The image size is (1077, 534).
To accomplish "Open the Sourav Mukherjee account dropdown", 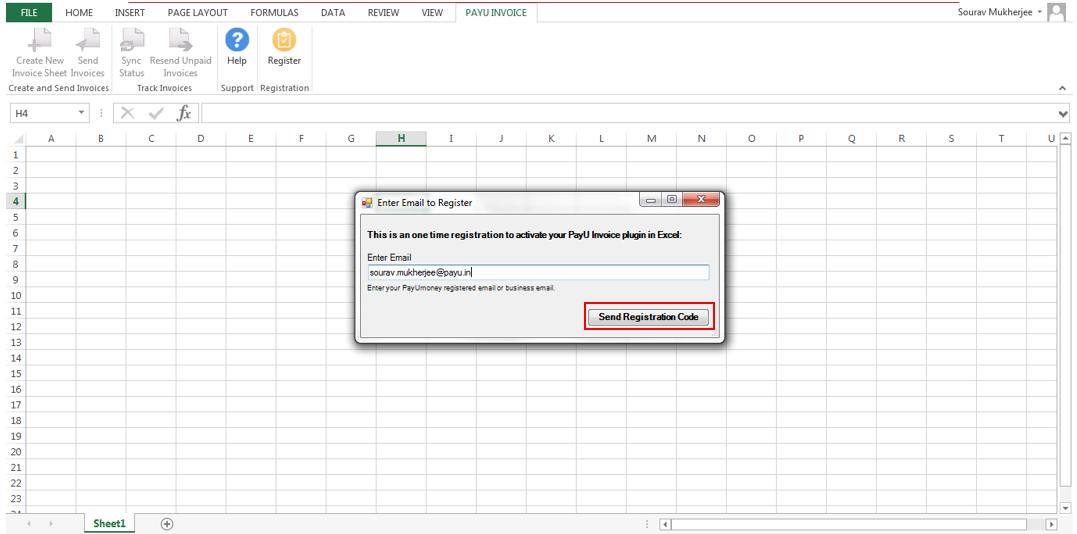I will coord(1039,12).
